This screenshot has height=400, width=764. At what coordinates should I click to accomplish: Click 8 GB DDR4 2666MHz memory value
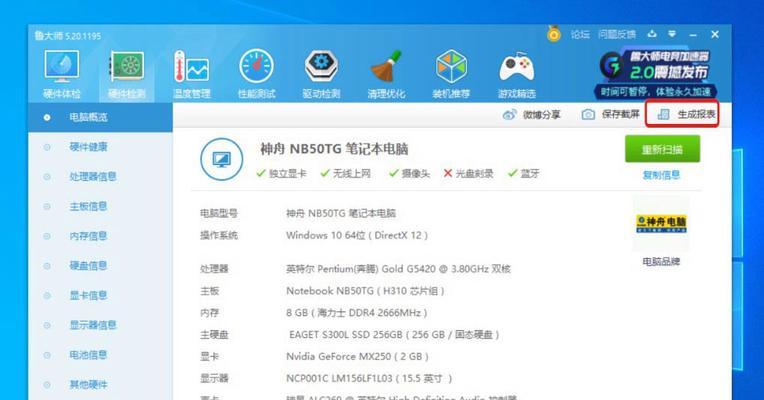tap(357, 313)
